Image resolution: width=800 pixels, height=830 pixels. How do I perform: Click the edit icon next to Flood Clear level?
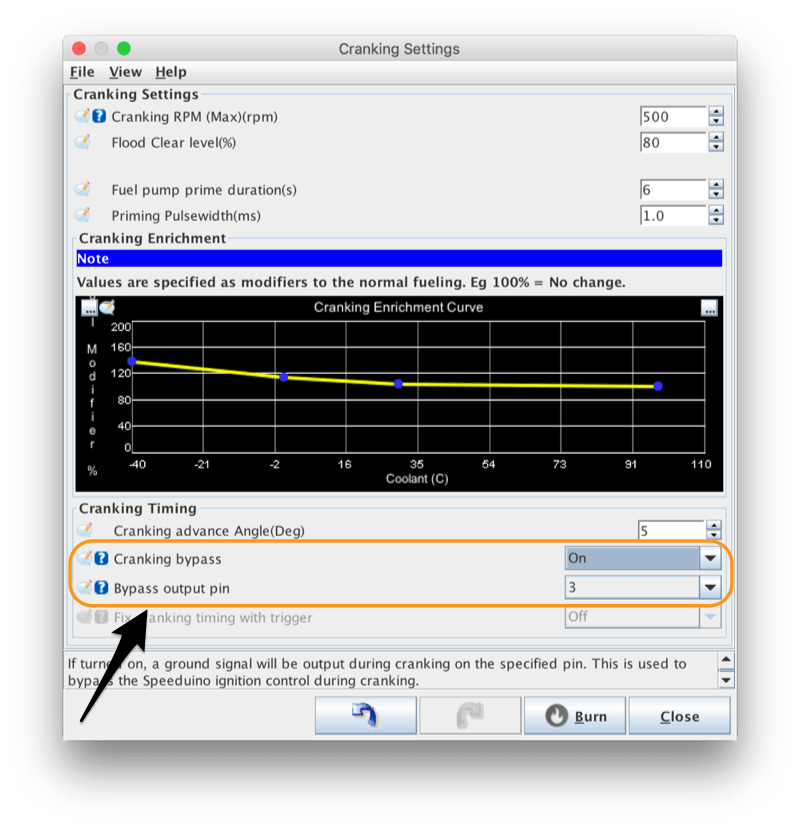[84, 142]
